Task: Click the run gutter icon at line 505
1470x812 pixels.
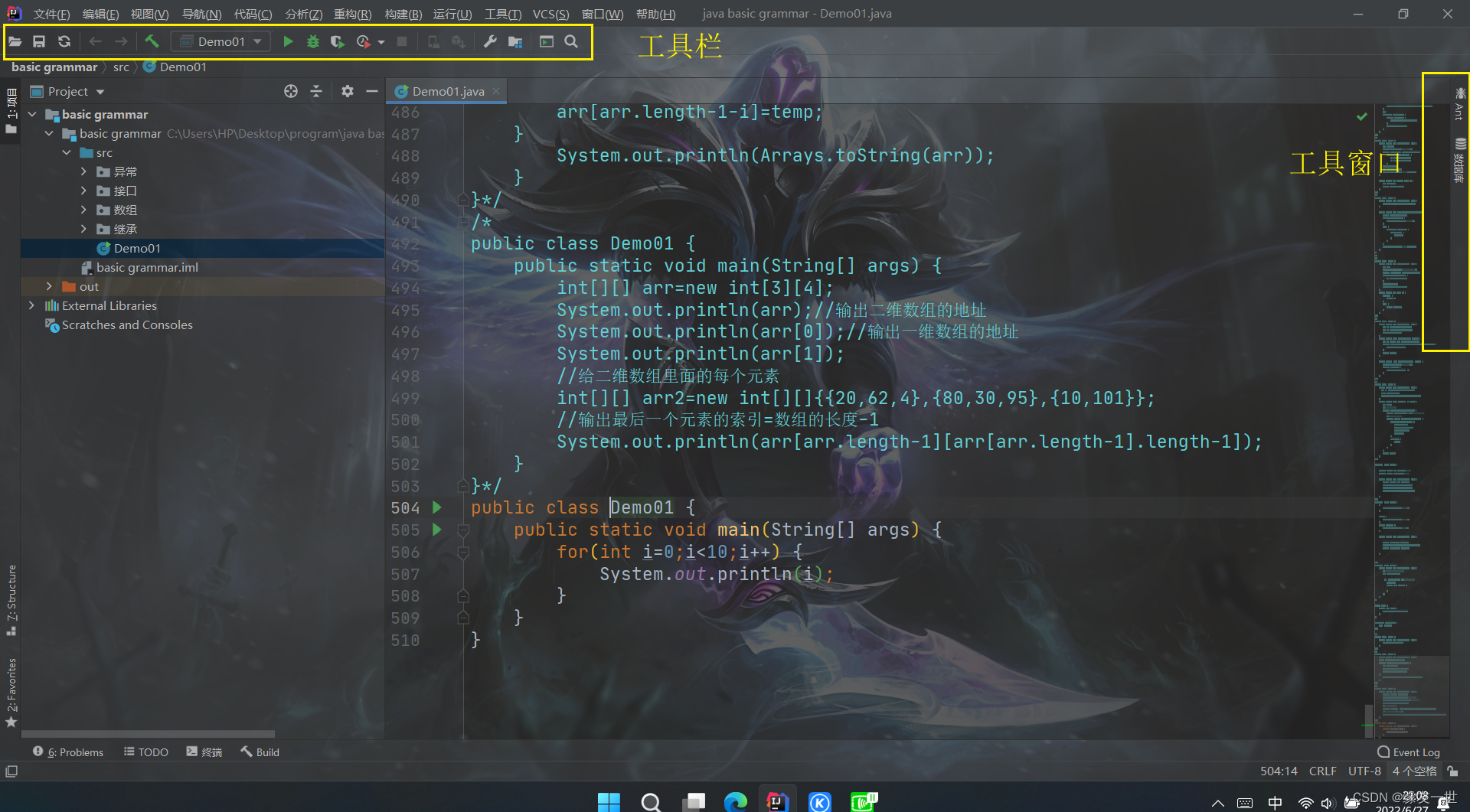Action: point(436,530)
